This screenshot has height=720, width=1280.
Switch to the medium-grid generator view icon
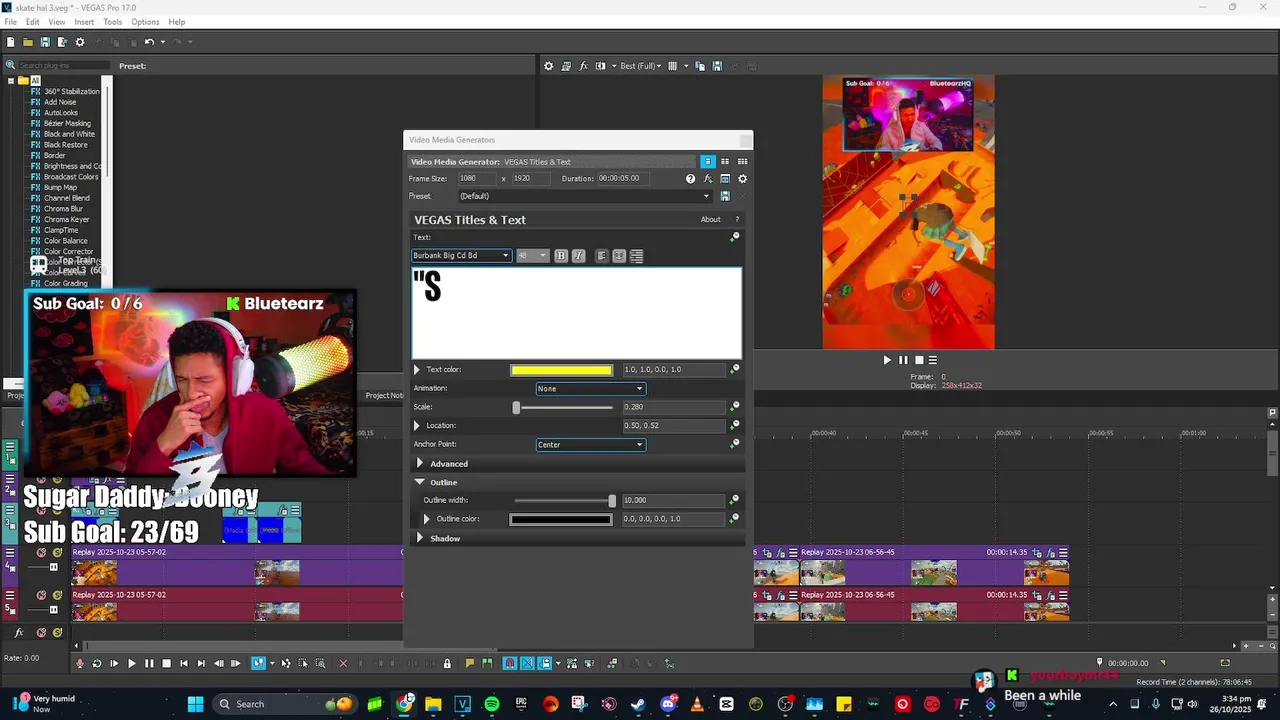click(x=725, y=161)
